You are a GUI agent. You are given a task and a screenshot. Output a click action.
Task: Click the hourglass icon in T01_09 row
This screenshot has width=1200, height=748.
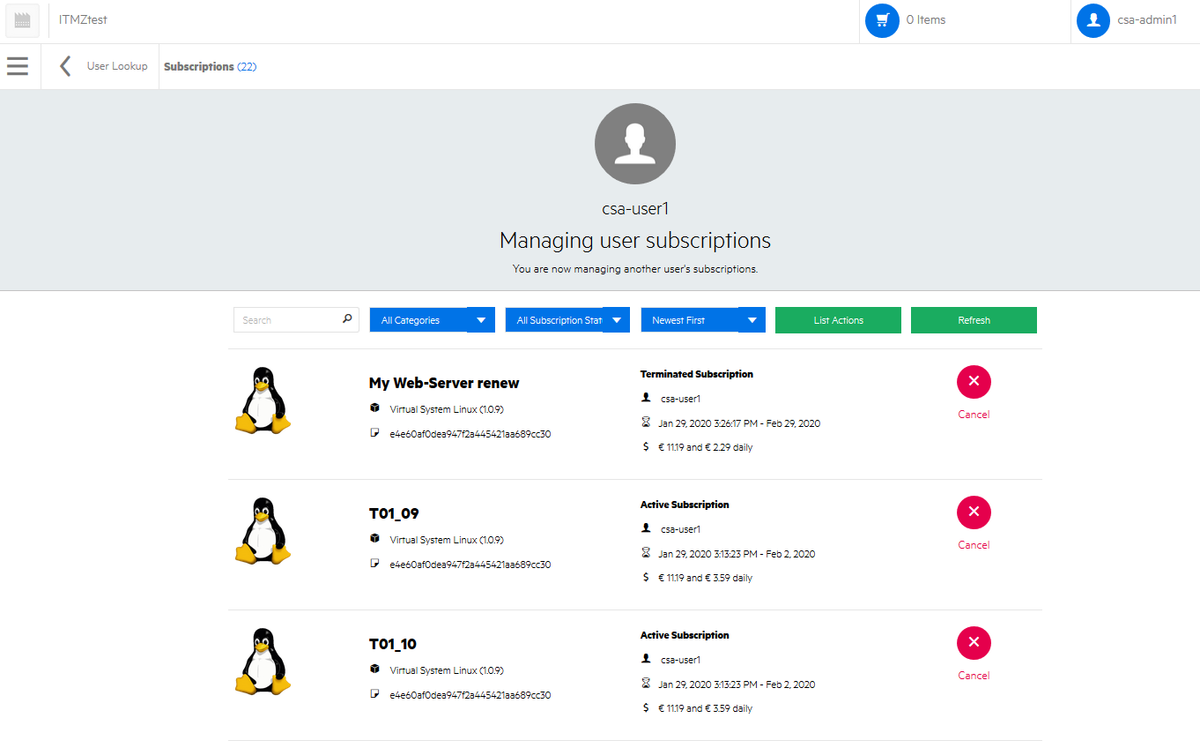coord(646,553)
